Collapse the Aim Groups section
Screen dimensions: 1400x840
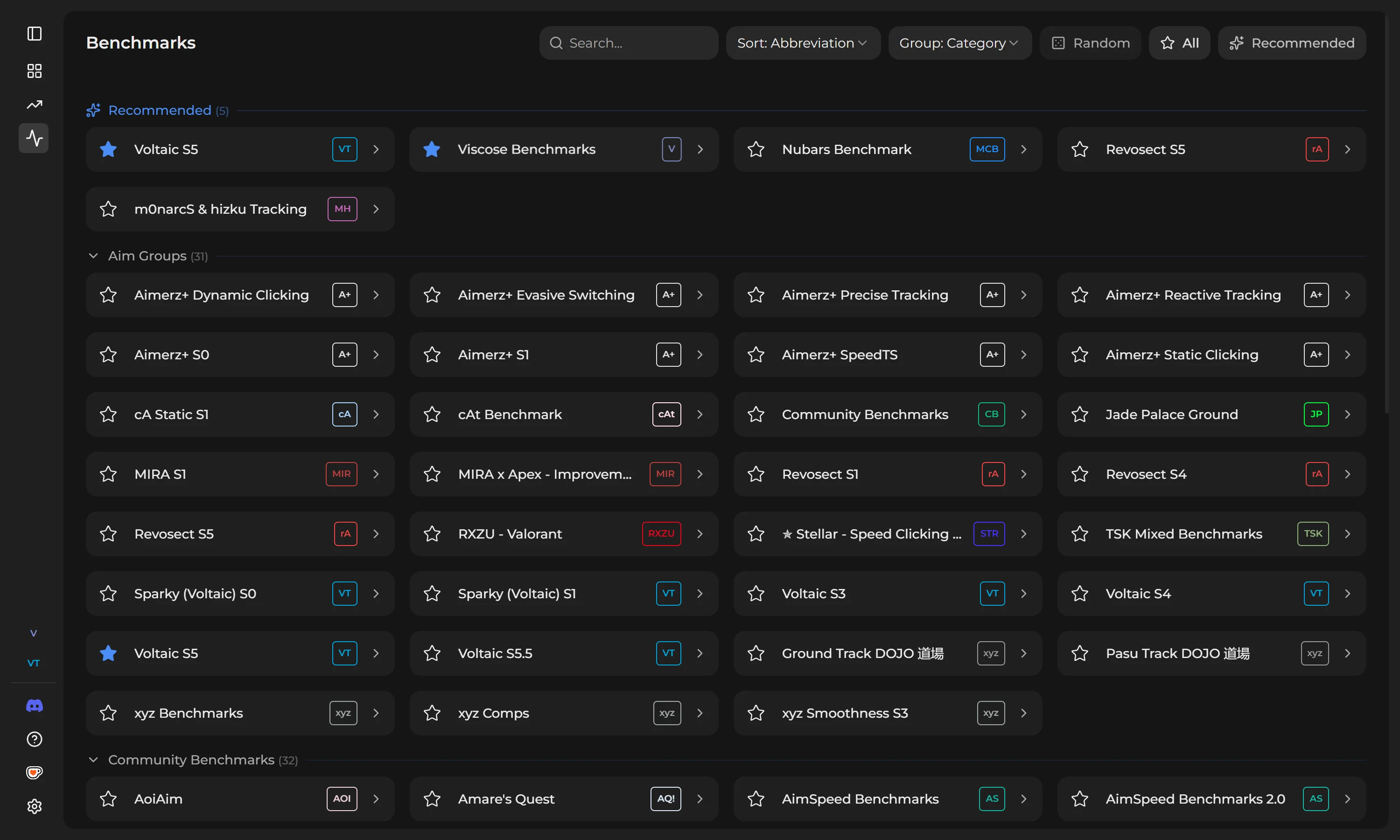(x=93, y=256)
